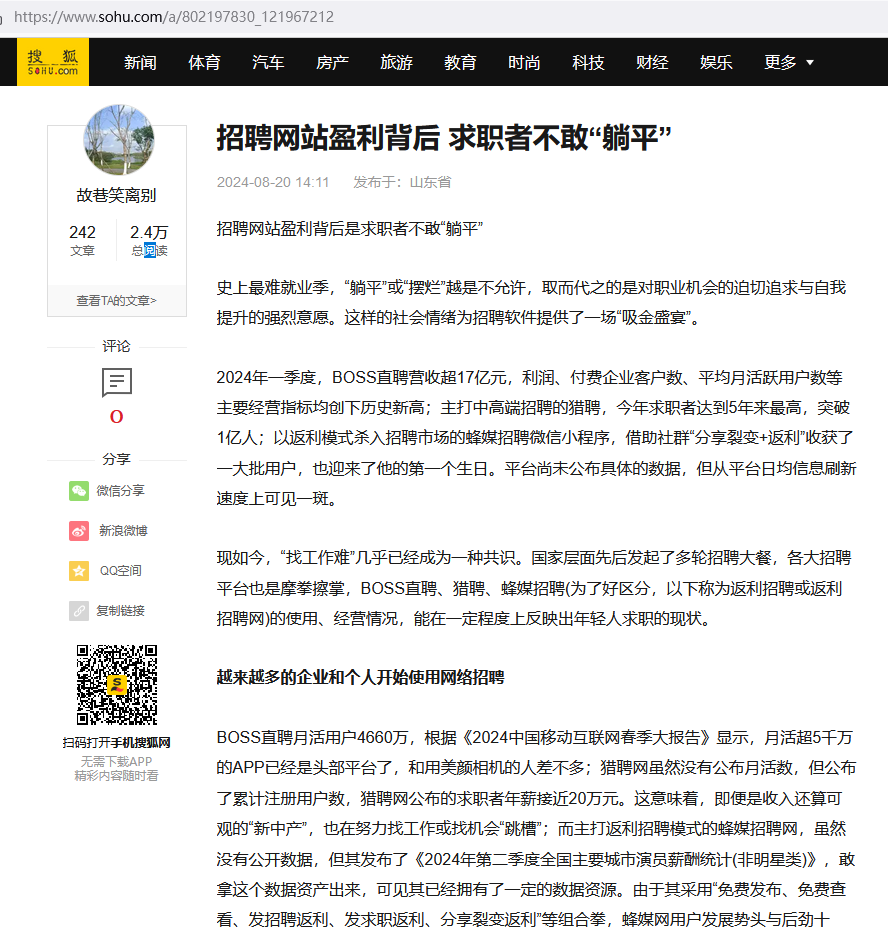Click the 242 文章 count
888x937 pixels.
coord(82,240)
